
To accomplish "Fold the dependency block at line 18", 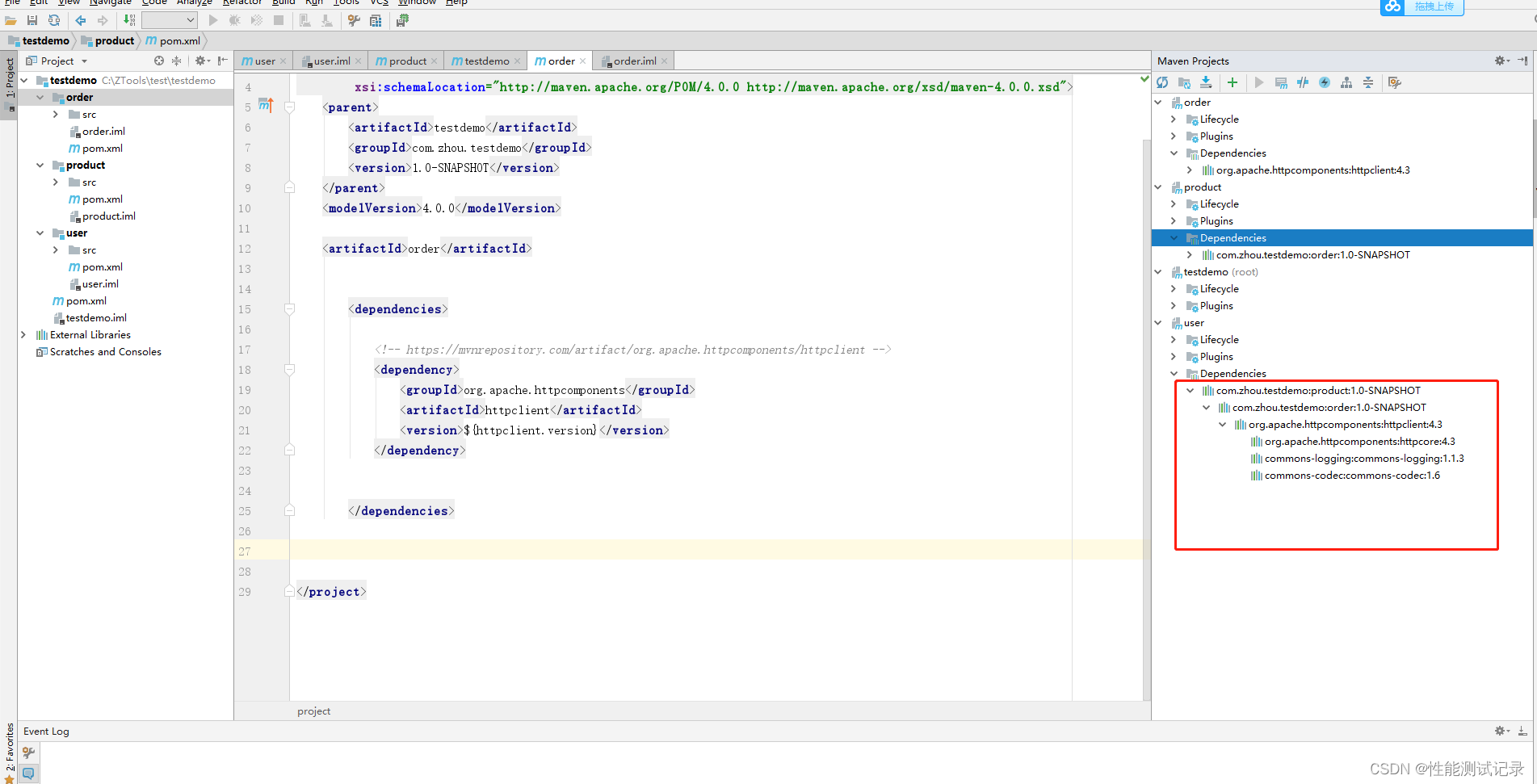I will pos(289,369).
